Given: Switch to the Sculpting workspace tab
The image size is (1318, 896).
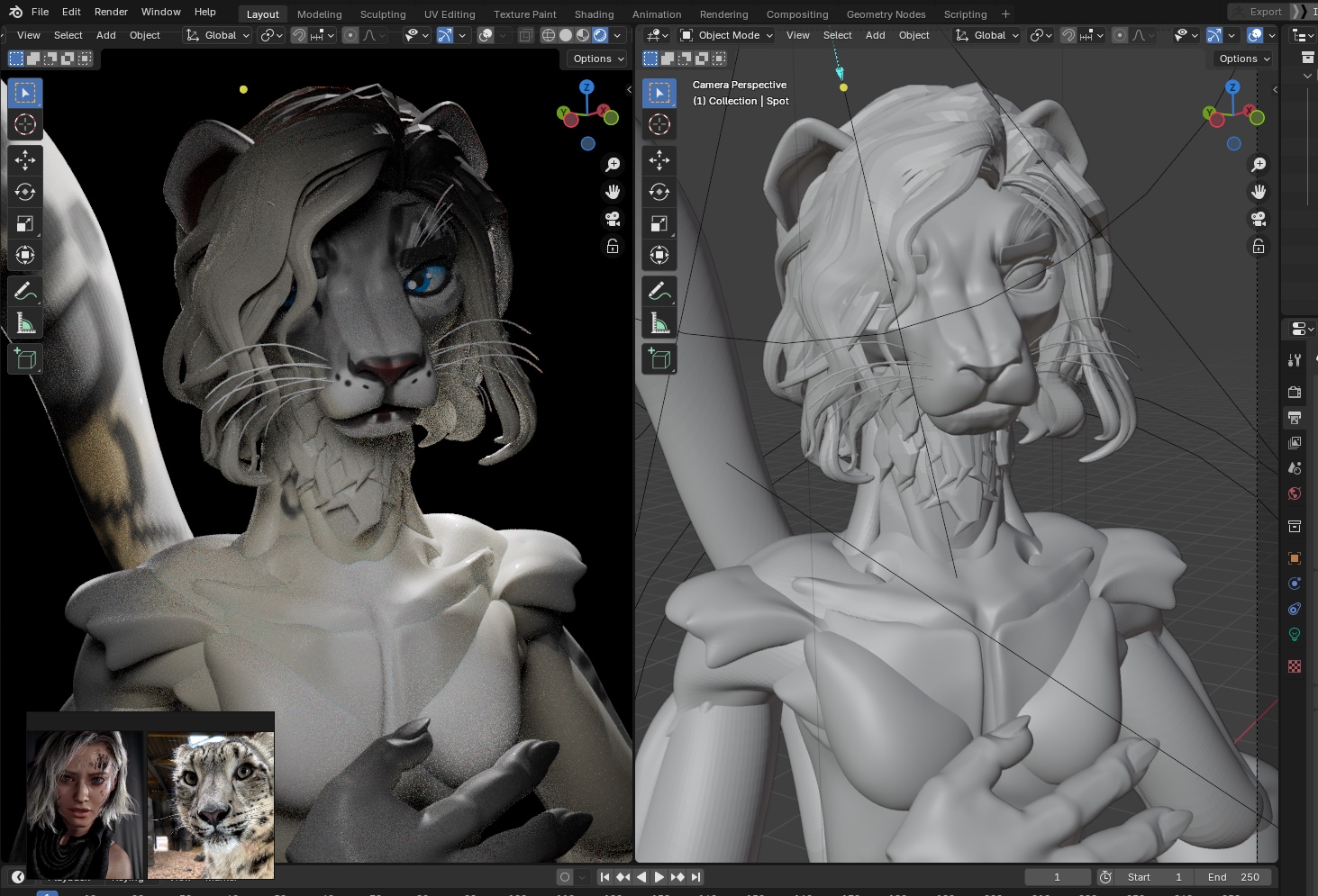Looking at the screenshot, I should [383, 14].
